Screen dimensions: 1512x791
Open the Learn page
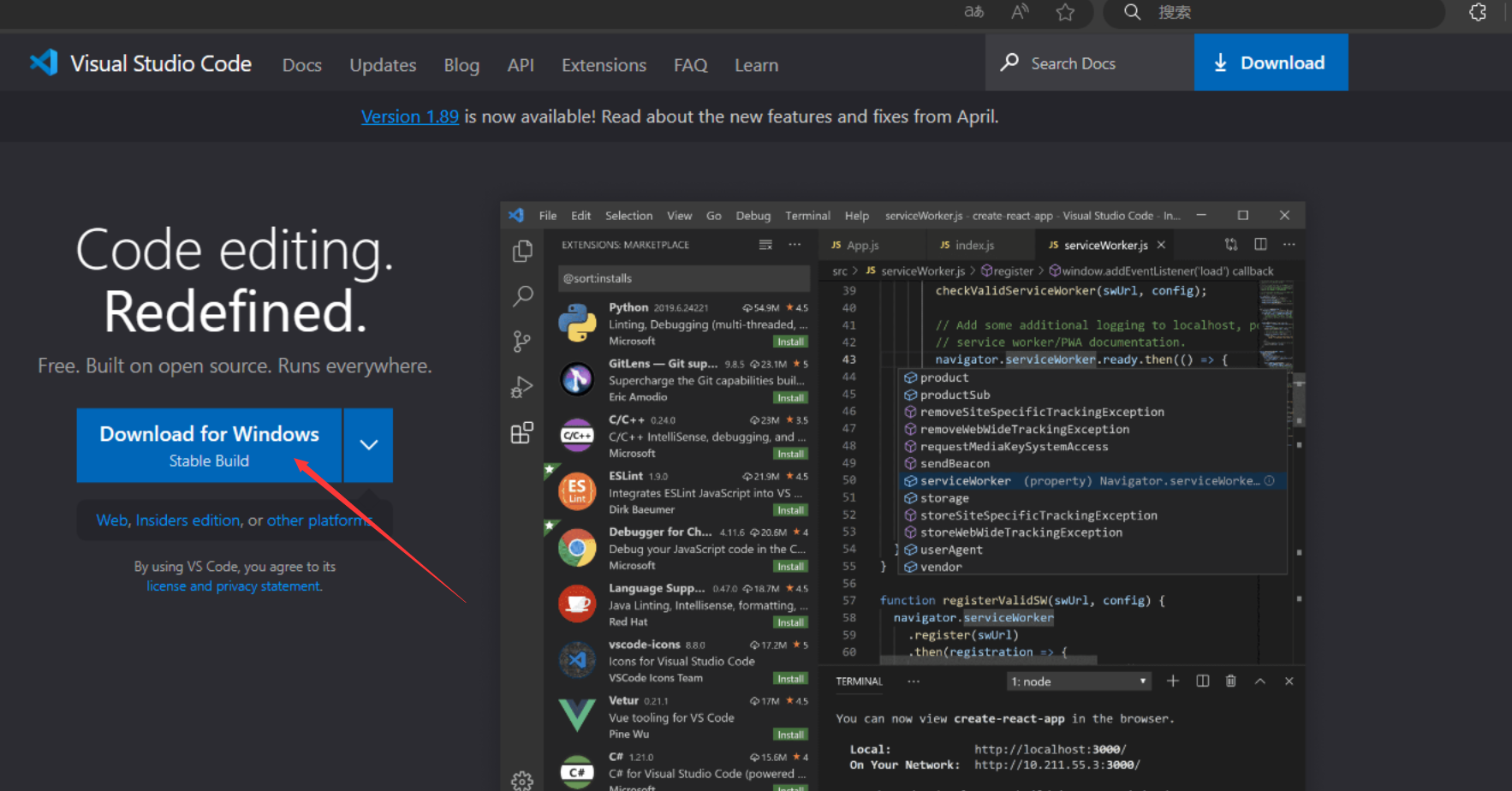(x=756, y=65)
